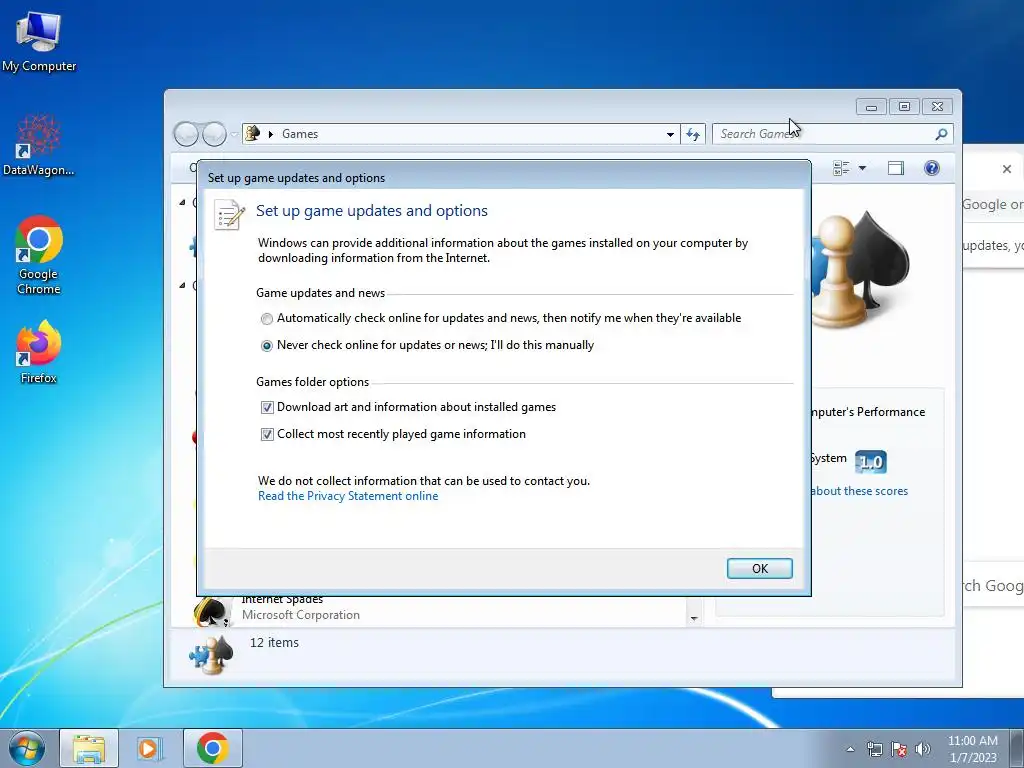Click the Games icon in details pane
The image size is (1024, 768).
coord(211,655)
